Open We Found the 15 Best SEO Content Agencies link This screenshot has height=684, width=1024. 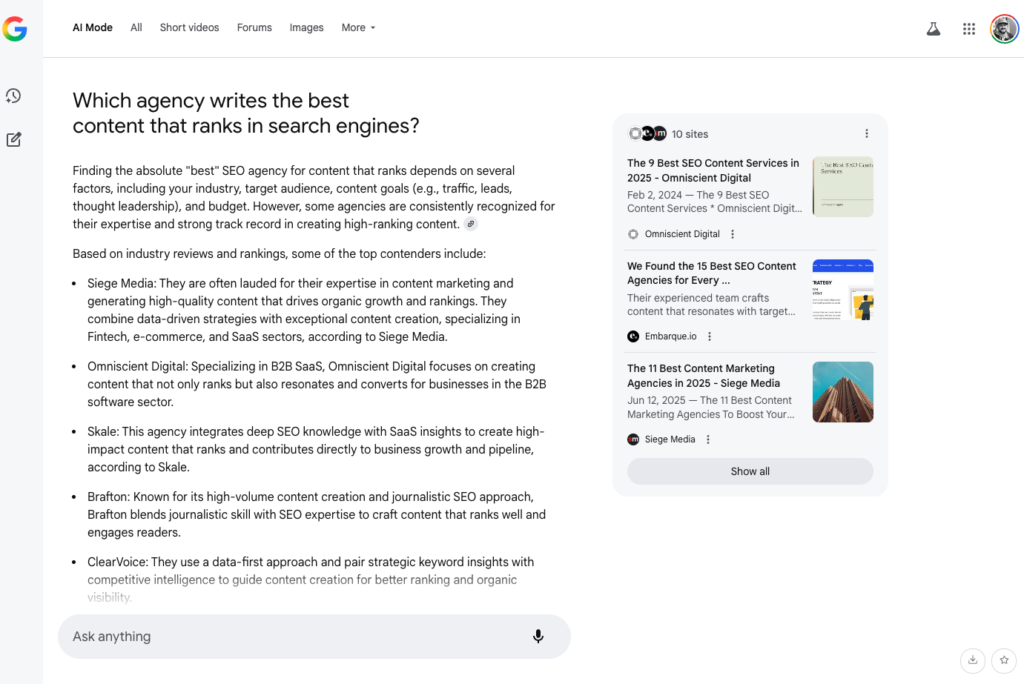(x=712, y=273)
